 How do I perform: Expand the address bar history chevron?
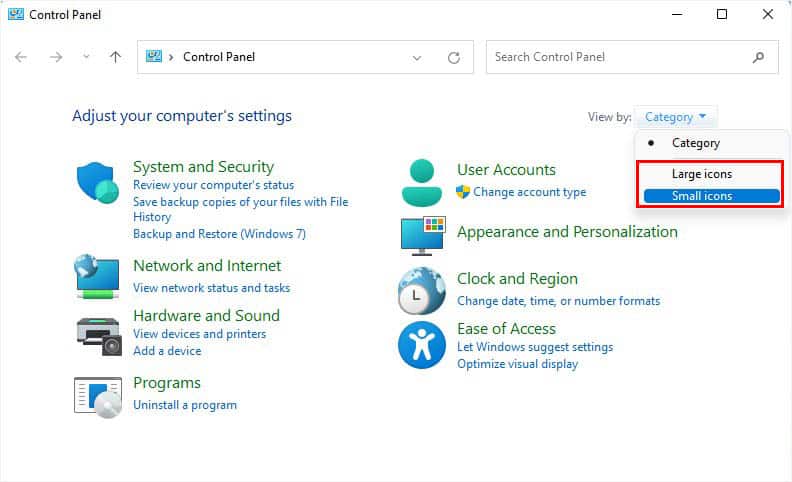[x=417, y=58]
